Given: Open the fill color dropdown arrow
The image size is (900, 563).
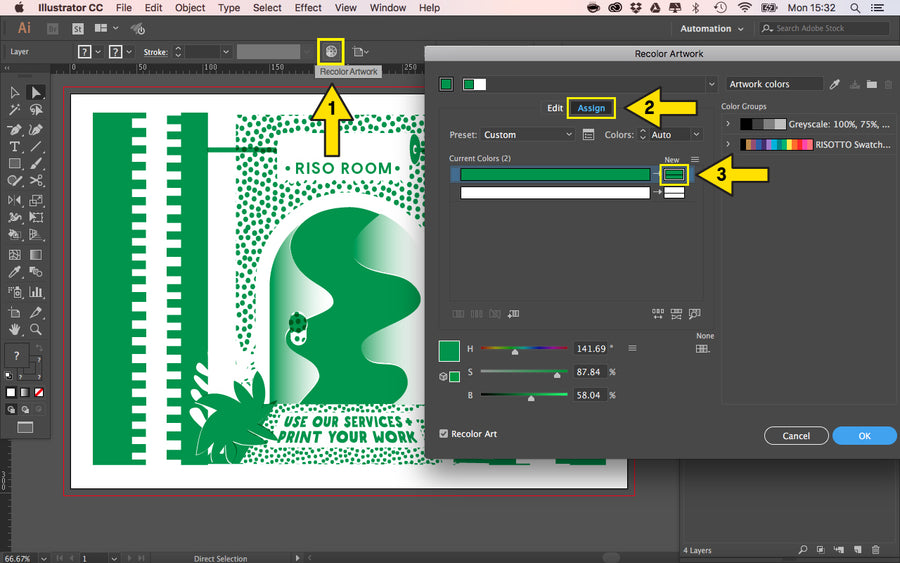Looking at the screenshot, I should (x=98, y=52).
